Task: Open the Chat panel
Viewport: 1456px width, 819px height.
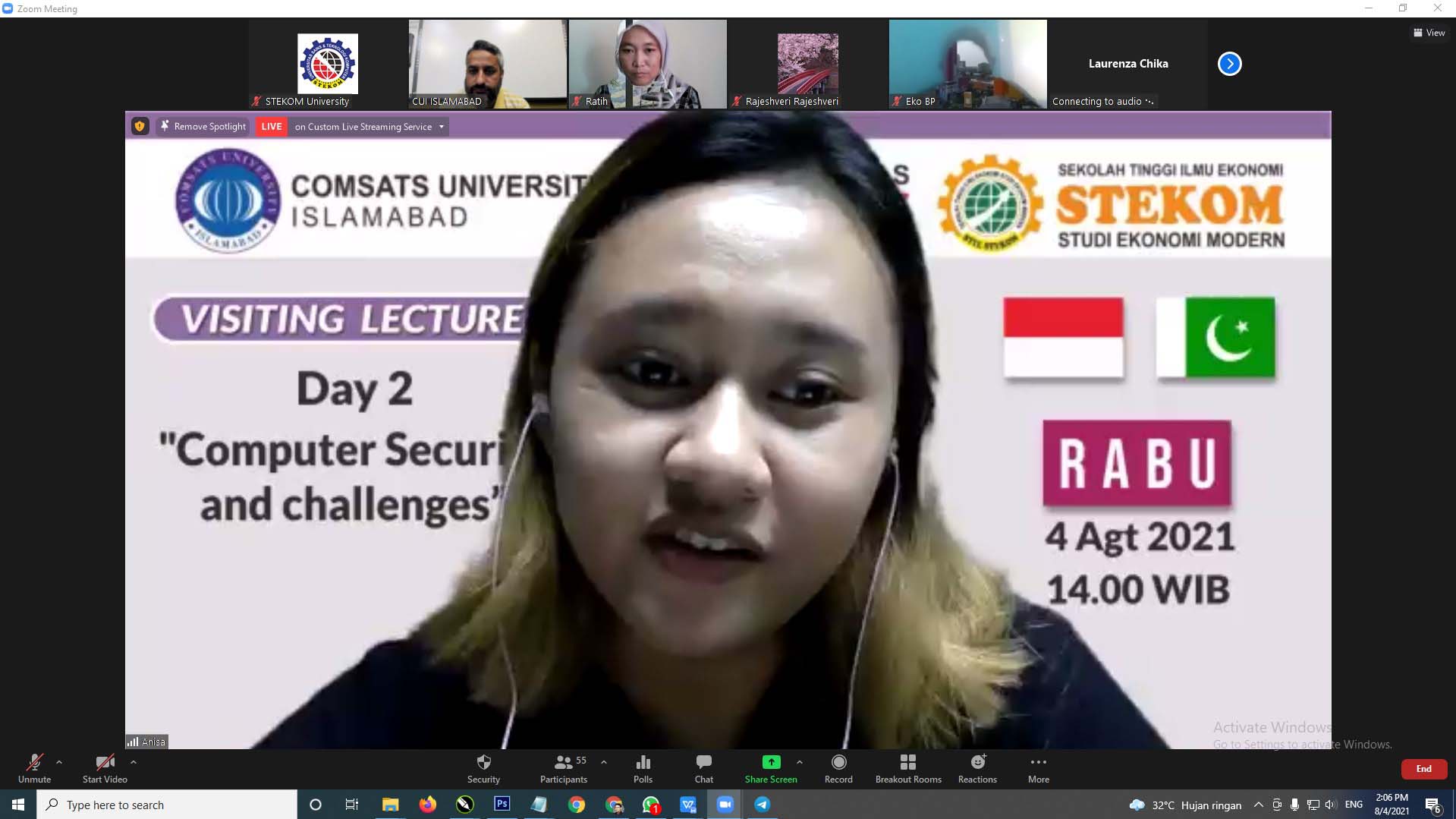Action: (x=703, y=768)
